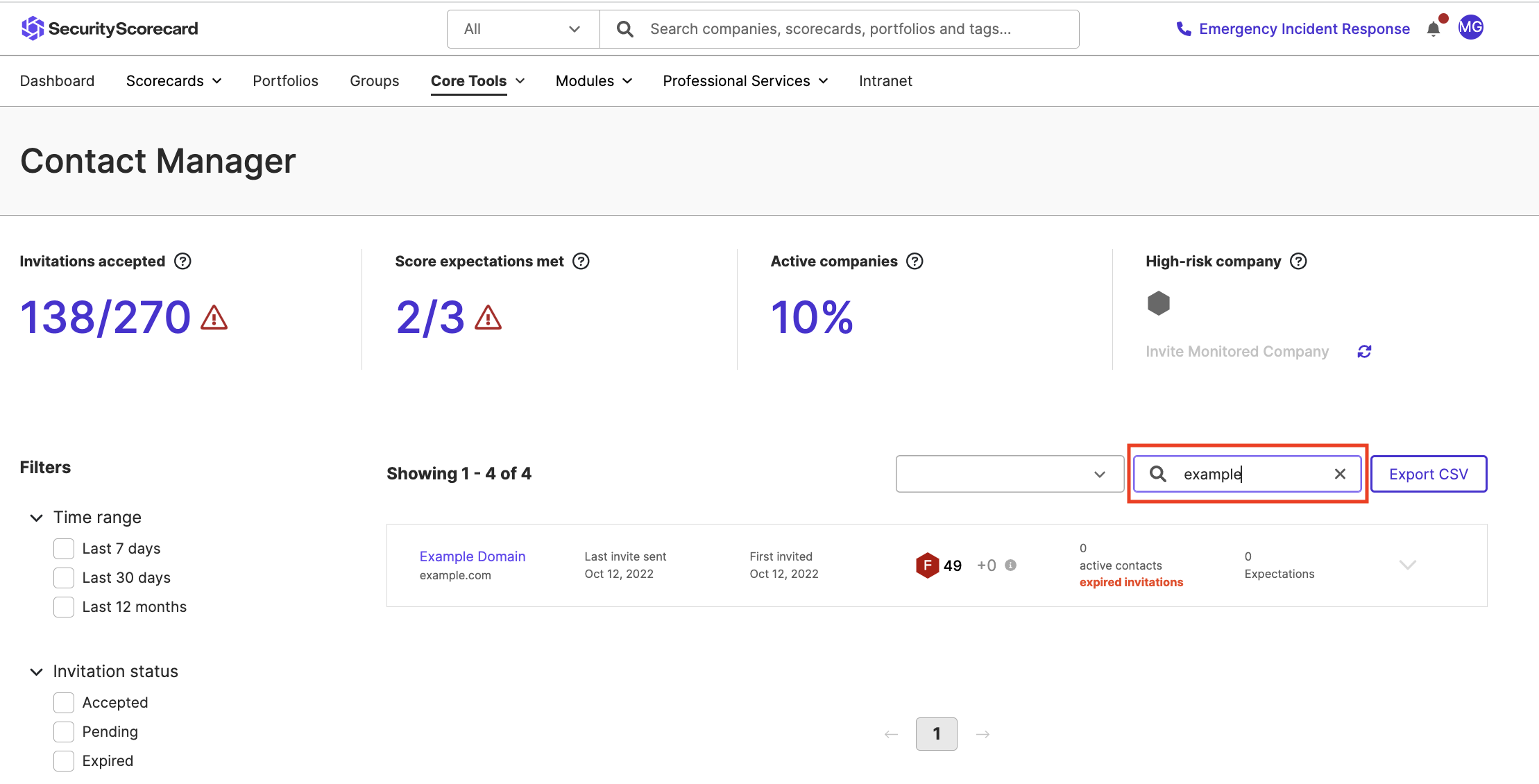Screen dimensions: 1539x784
Task: Check the Pending invitation status
Action: tap(64, 732)
